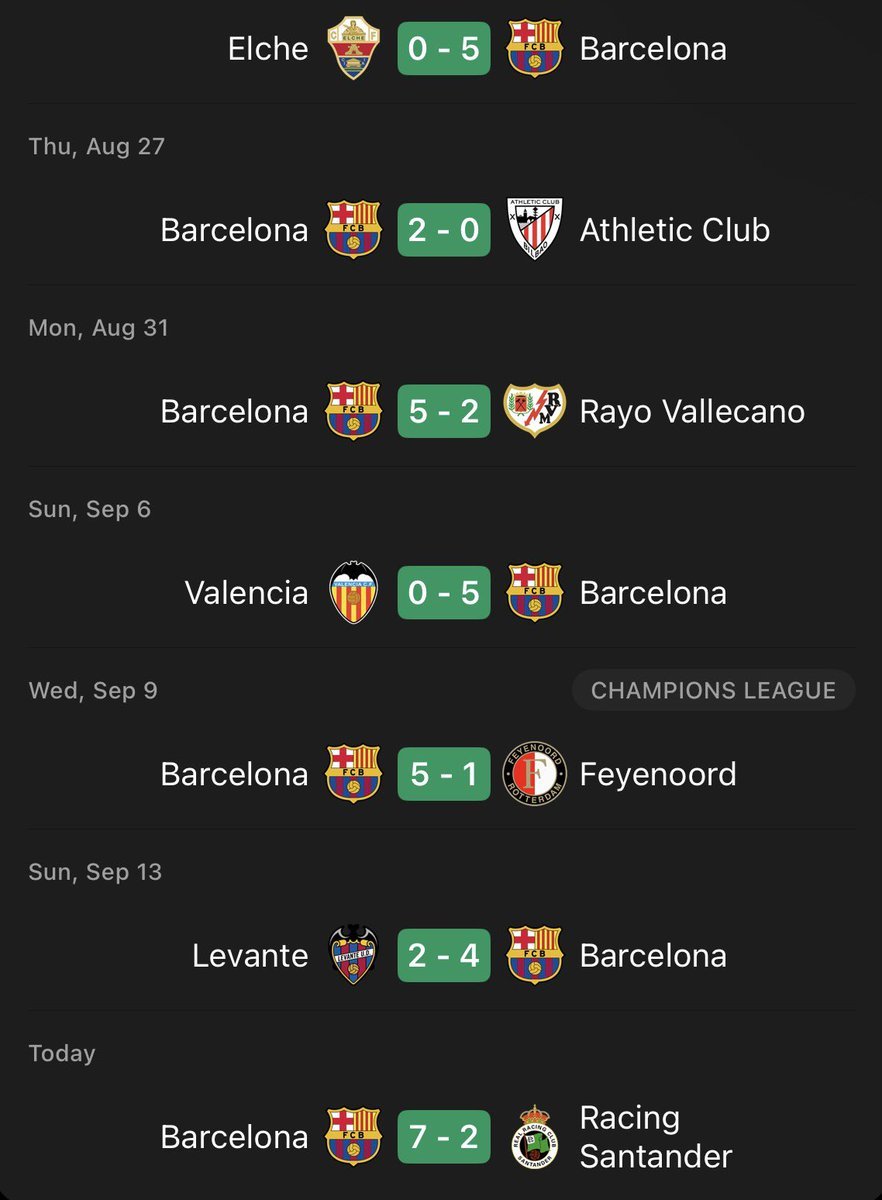Tap the Rayo Vallecano crest
882x1200 pixels.
(534, 411)
